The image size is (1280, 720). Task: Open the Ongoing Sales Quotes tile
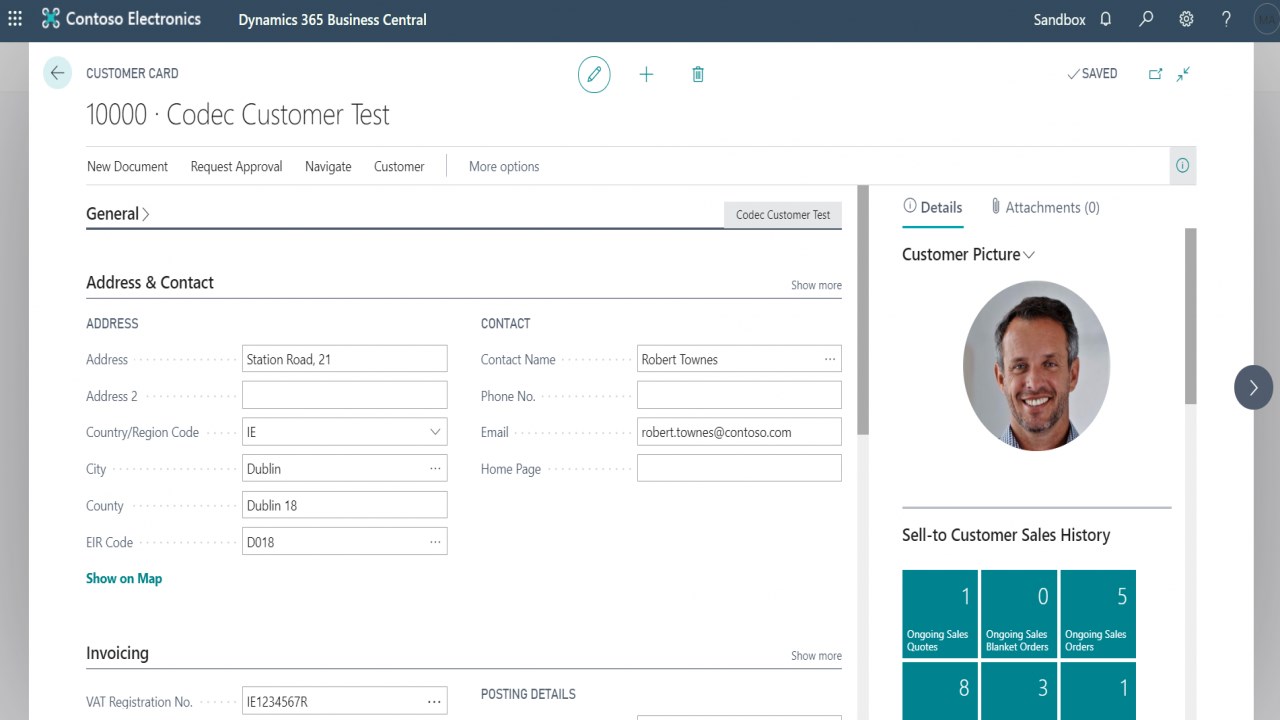pos(940,614)
